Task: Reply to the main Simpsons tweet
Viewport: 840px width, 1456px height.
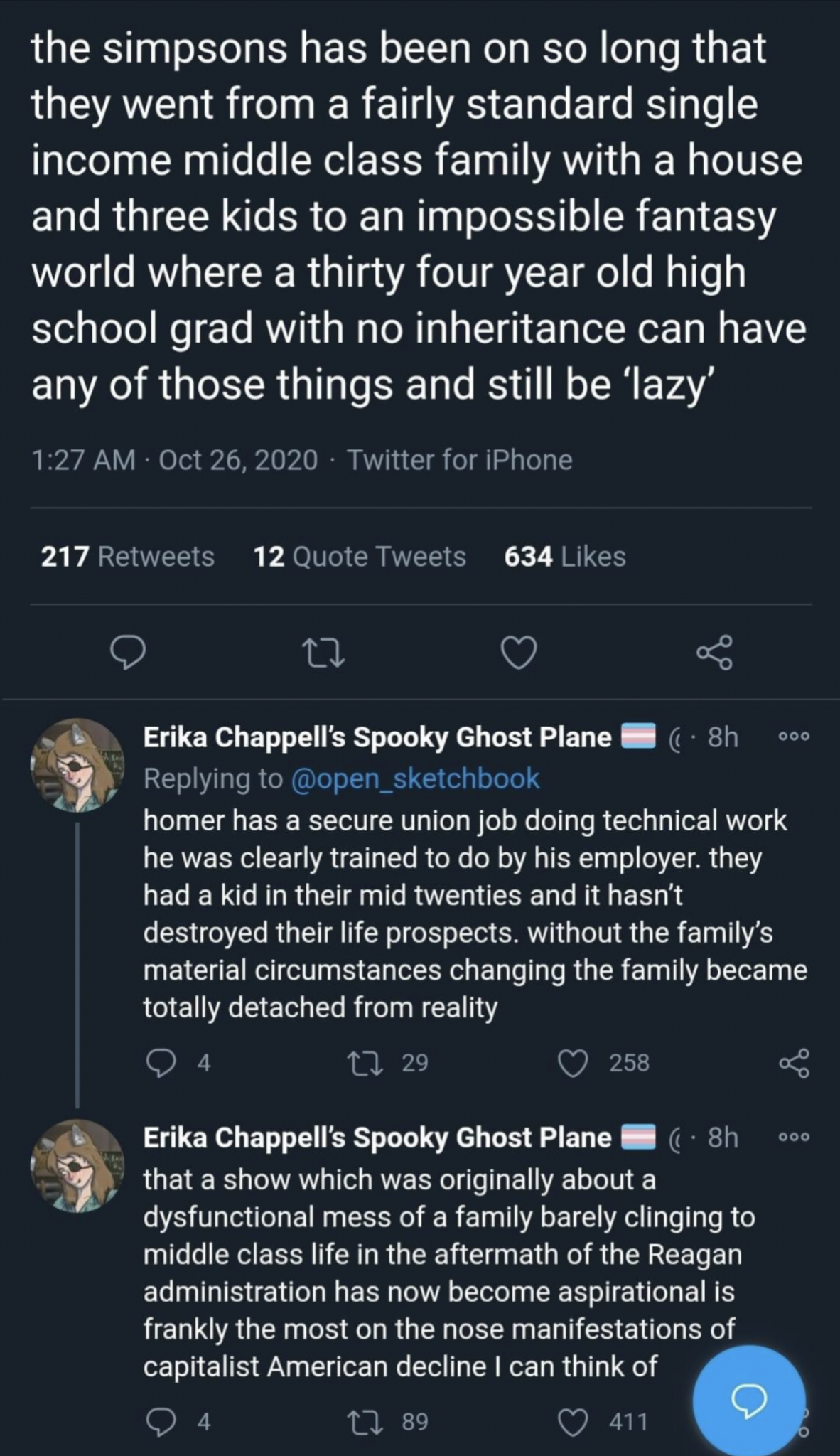Action: (129, 653)
